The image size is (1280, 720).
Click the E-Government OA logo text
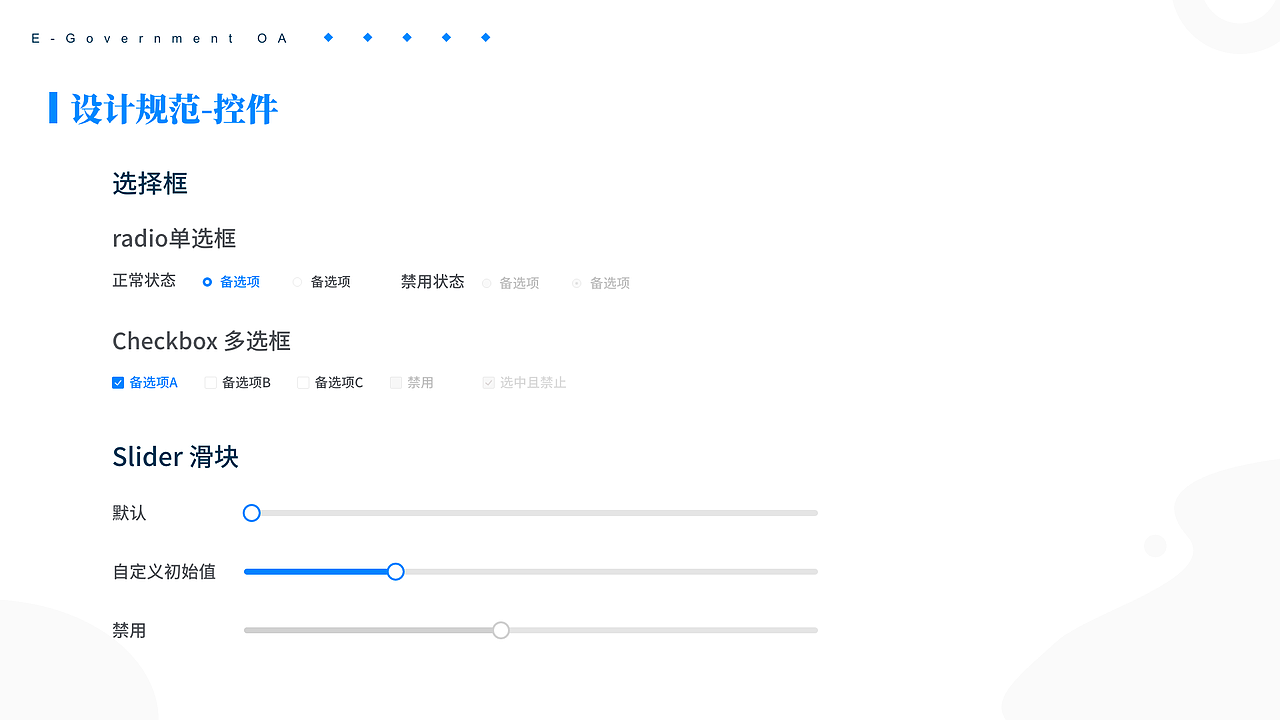tap(157, 38)
